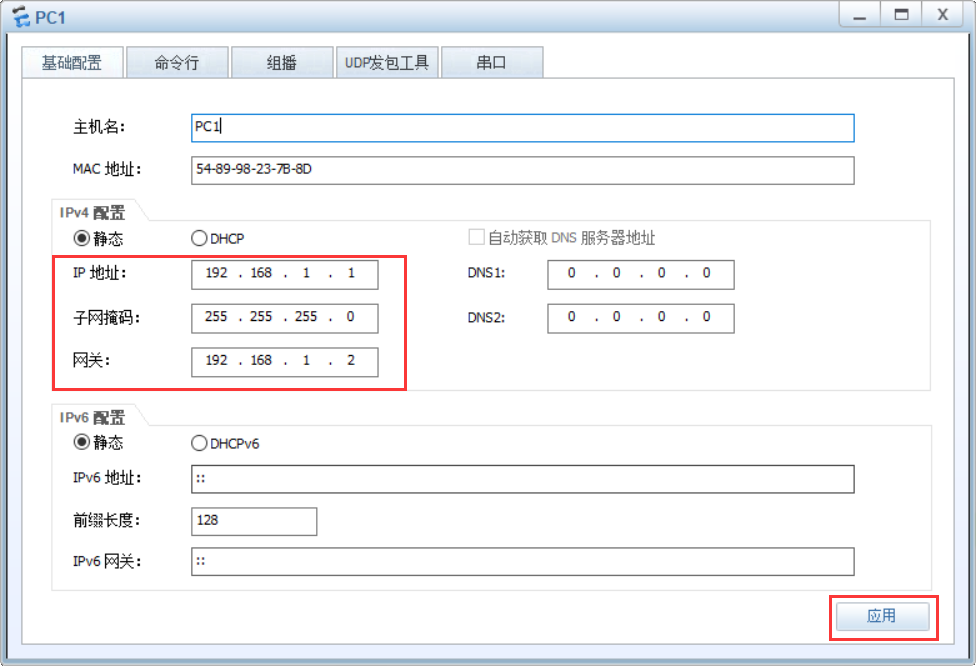The width and height of the screenshot is (976, 666).
Task: Click the 应用 apply button
Action: [883, 616]
